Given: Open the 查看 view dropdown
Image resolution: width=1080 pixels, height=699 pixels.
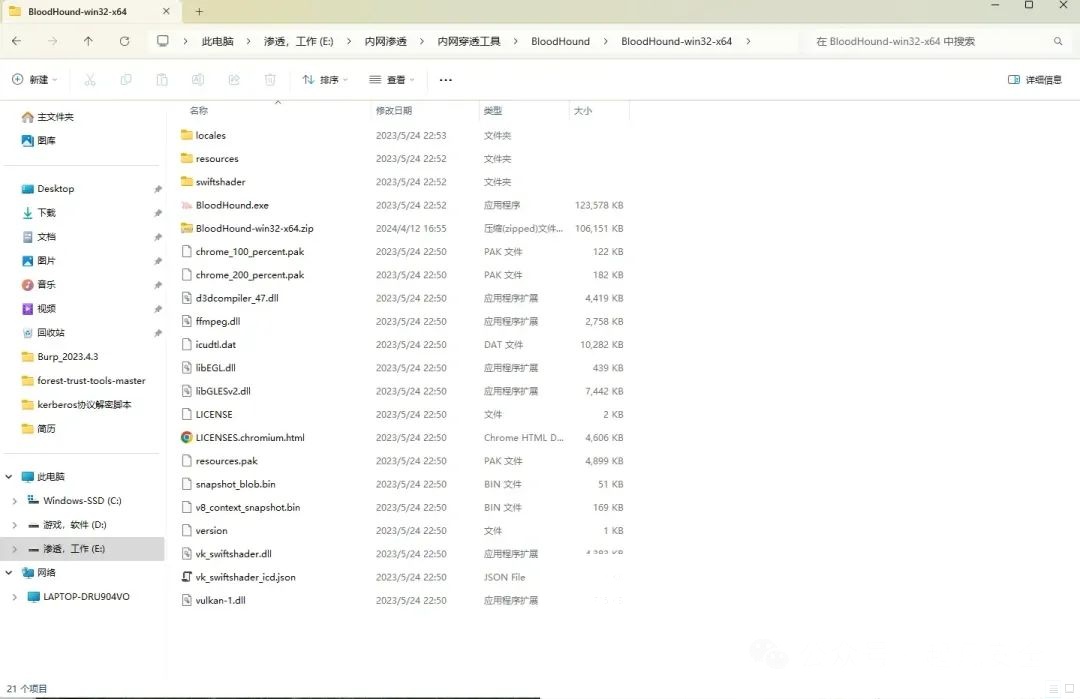Looking at the screenshot, I should [391, 80].
